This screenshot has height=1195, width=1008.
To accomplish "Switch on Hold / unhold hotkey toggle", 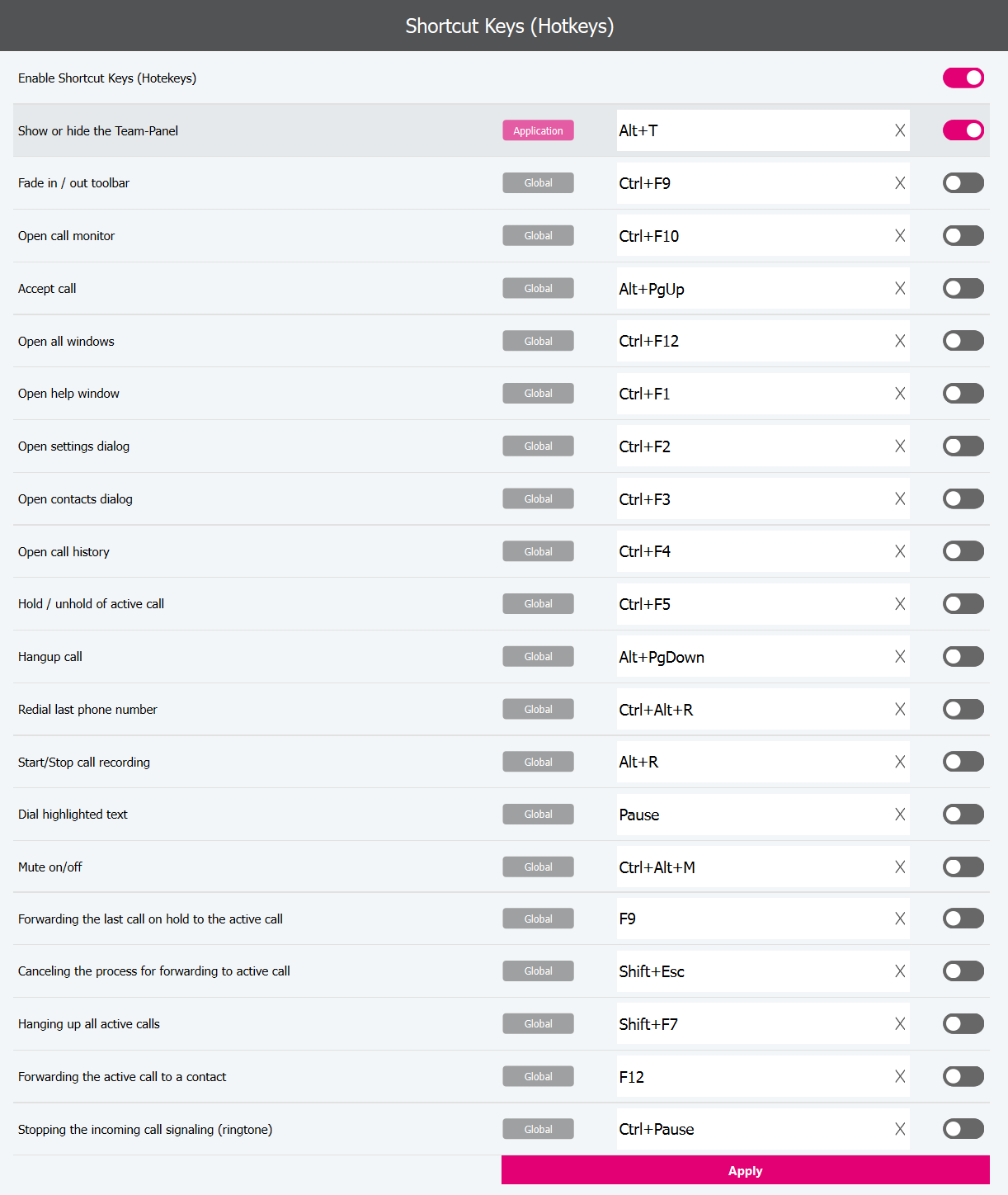I will tap(963, 604).
